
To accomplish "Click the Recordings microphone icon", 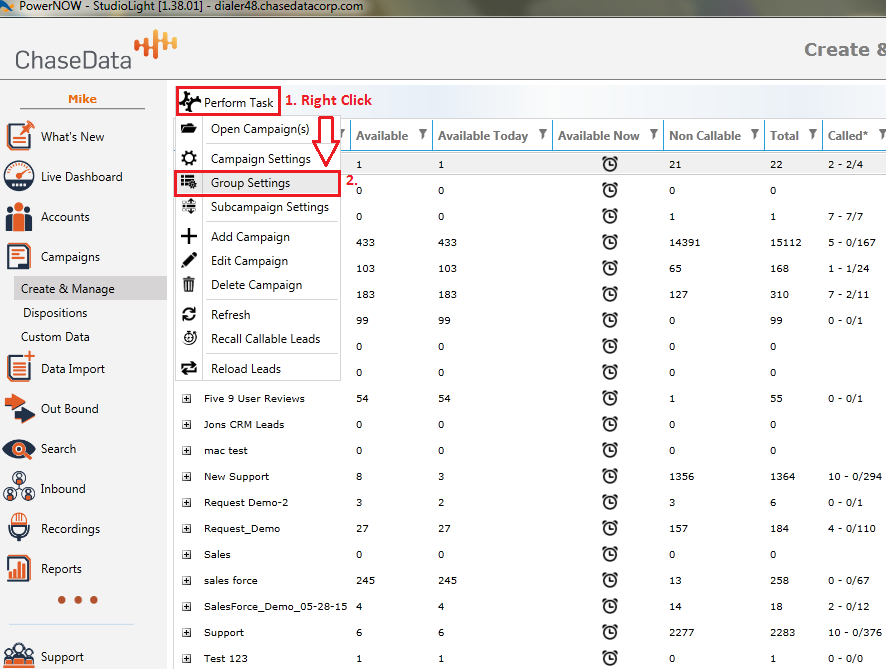I will coord(20,528).
